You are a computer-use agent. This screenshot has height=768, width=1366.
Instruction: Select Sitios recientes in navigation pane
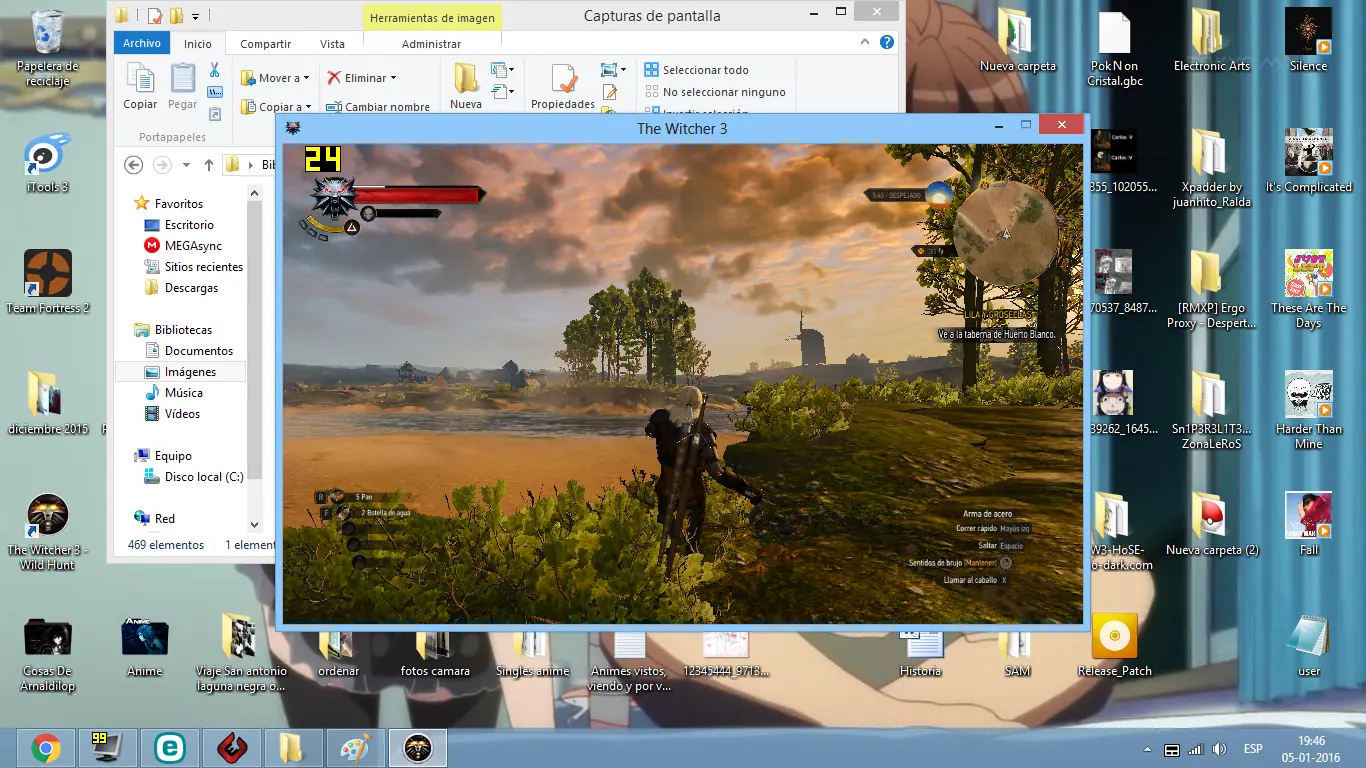pyautogui.click(x=194, y=267)
